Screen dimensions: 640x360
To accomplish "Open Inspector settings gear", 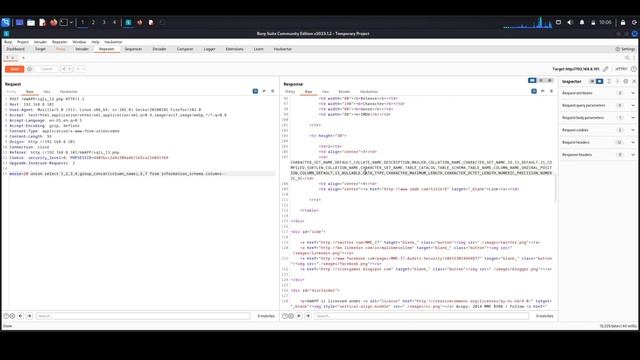I will pyautogui.click(x=626, y=82).
